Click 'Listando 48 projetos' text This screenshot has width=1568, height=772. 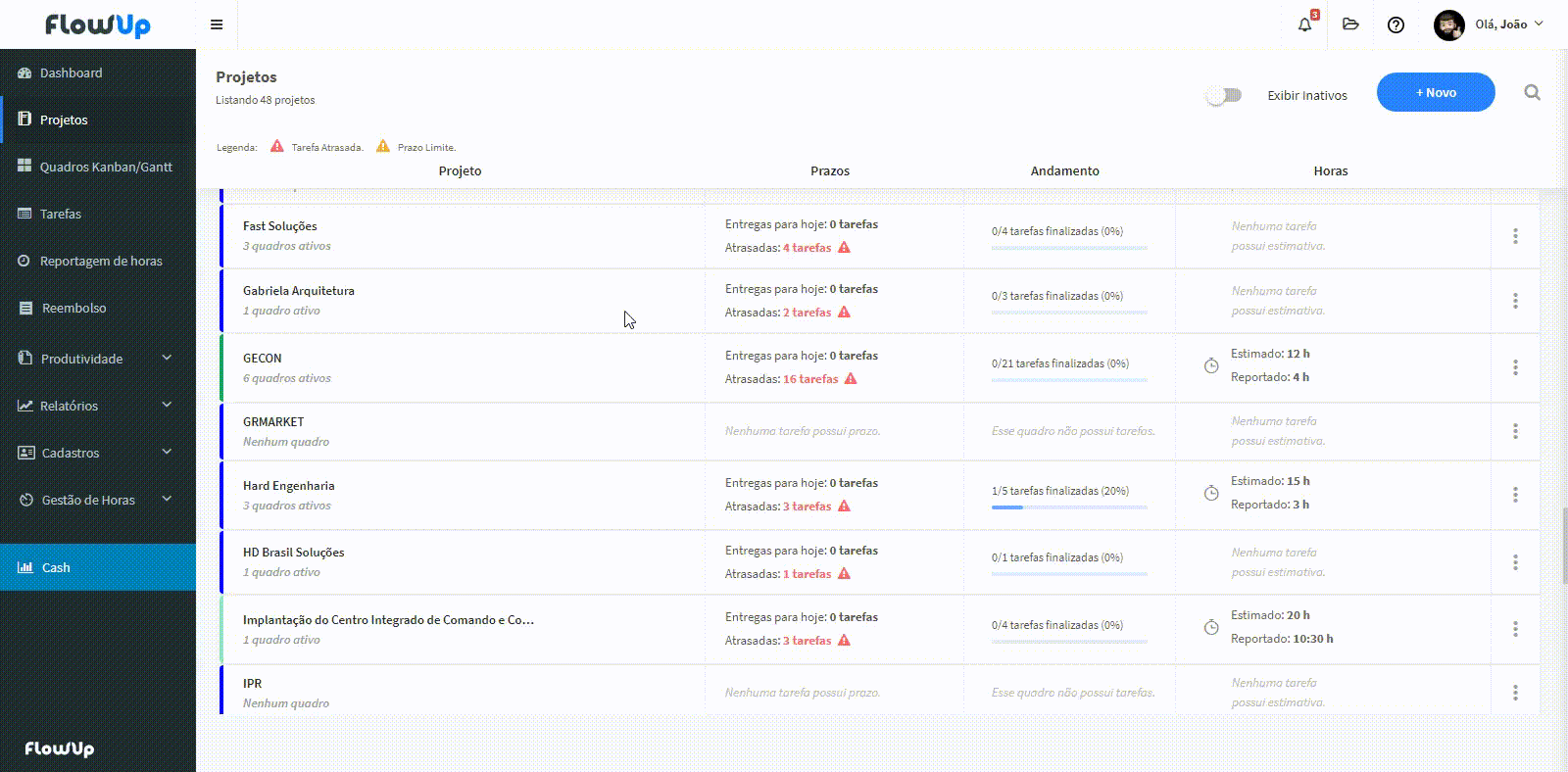(266, 100)
